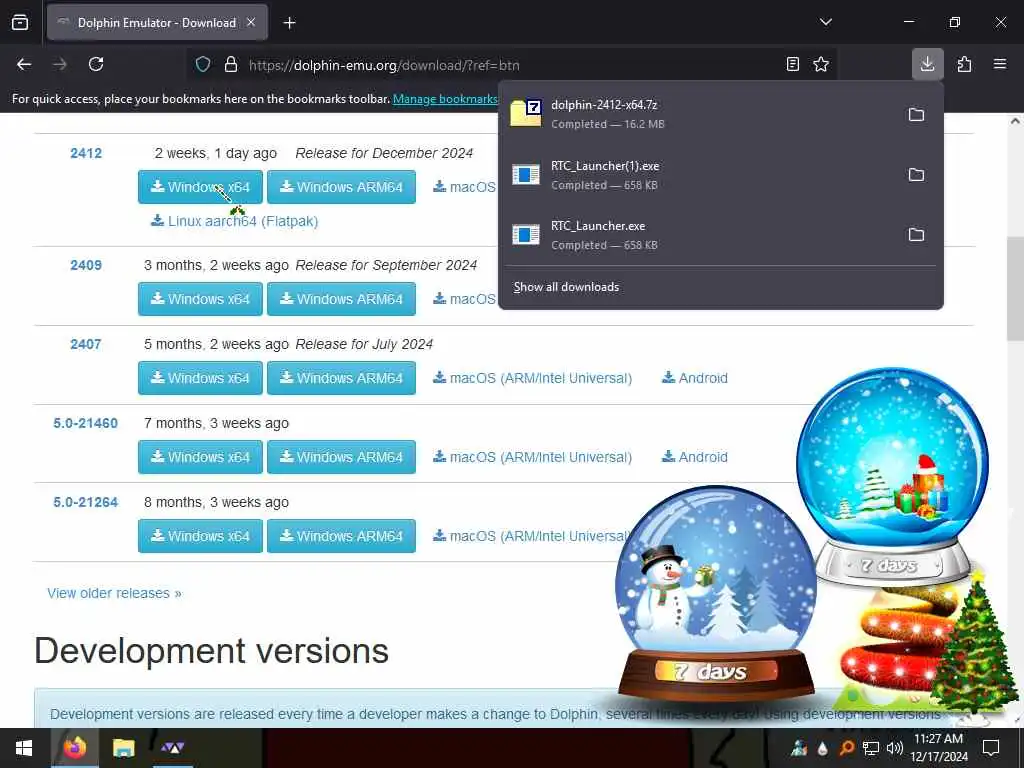1024x768 pixels.
Task: Download Windows ARM64 for release 2409
Action: 342,299
